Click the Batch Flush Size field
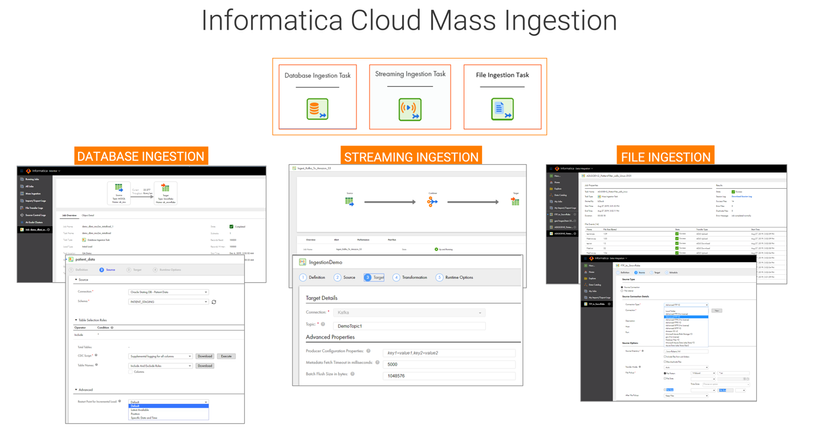This screenshot has height=443, width=815. point(449,375)
